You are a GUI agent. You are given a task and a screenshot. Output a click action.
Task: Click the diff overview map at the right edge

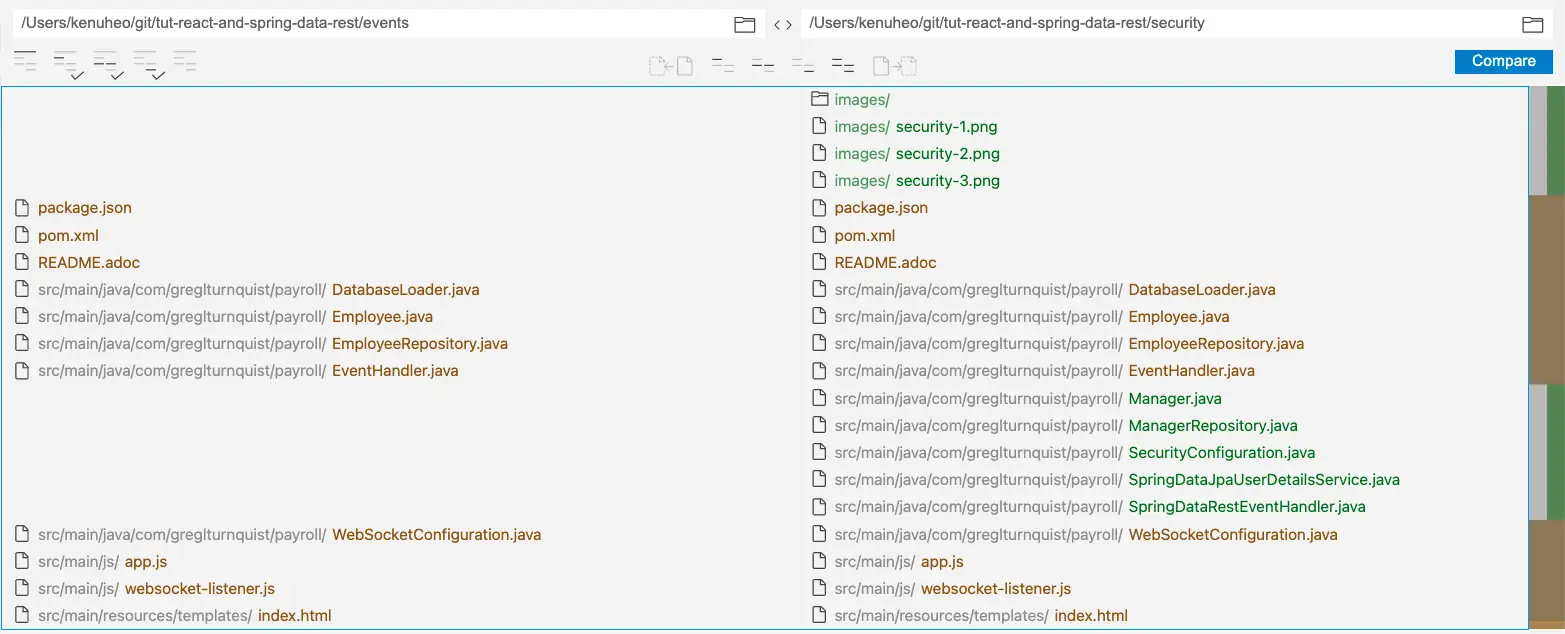click(x=1547, y=357)
